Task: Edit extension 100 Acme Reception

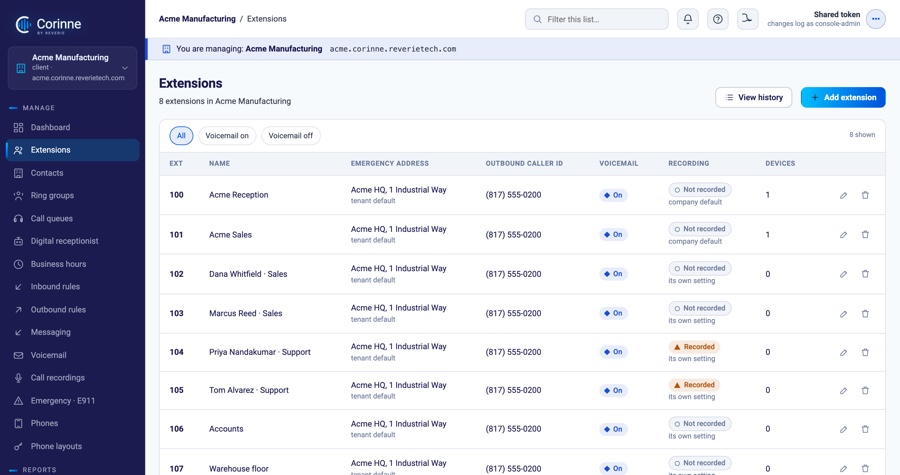Action: point(843,196)
